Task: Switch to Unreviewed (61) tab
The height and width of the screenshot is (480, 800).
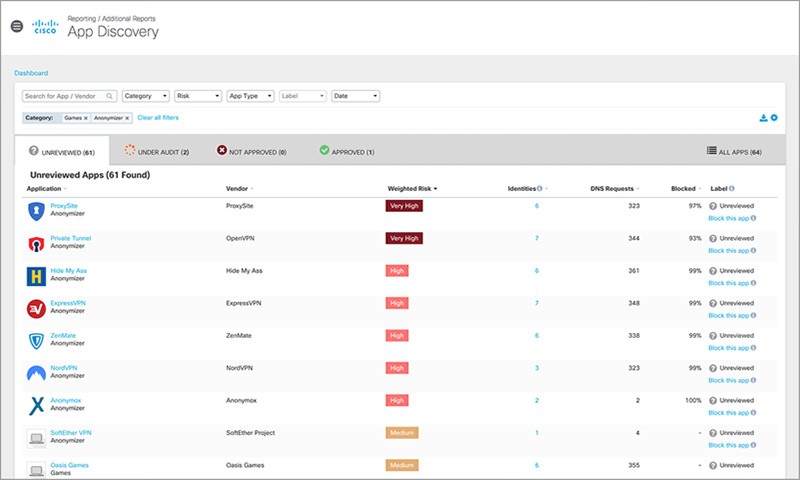Action: tap(62, 151)
